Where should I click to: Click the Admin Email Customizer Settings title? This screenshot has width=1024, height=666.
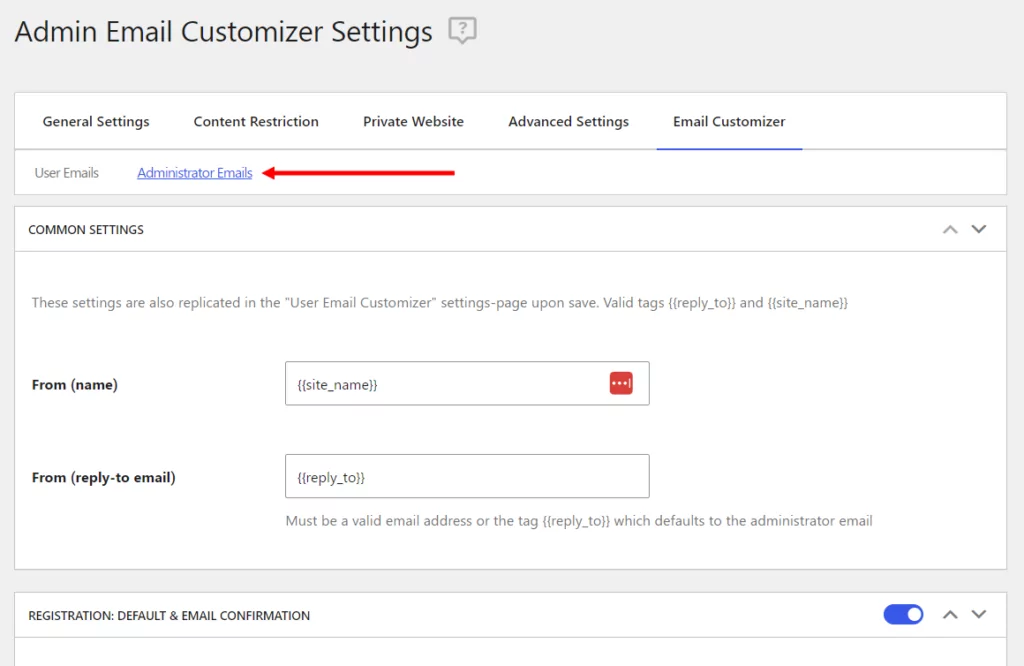click(x=223, y=31)
